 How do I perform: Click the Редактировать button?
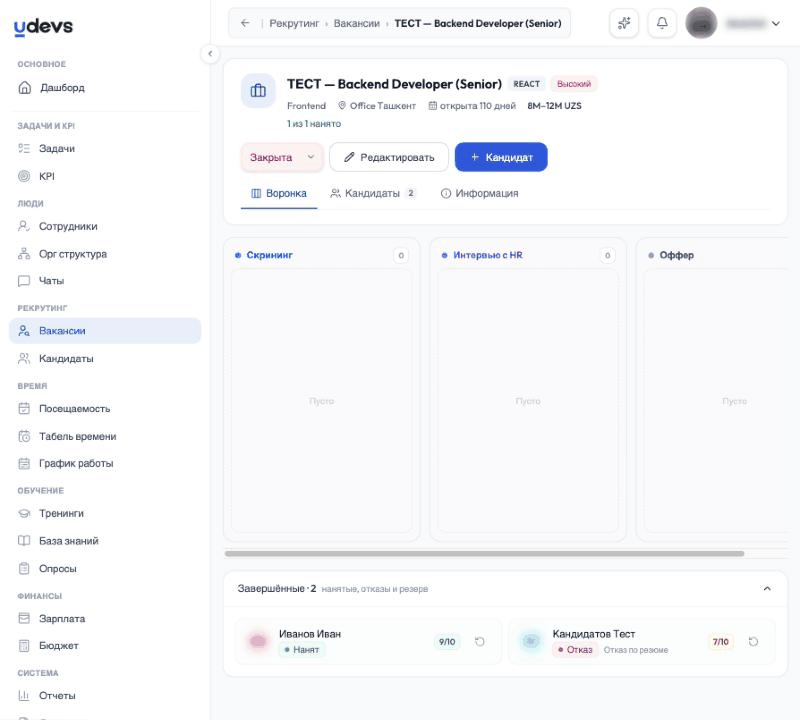[x=389, y=157]
